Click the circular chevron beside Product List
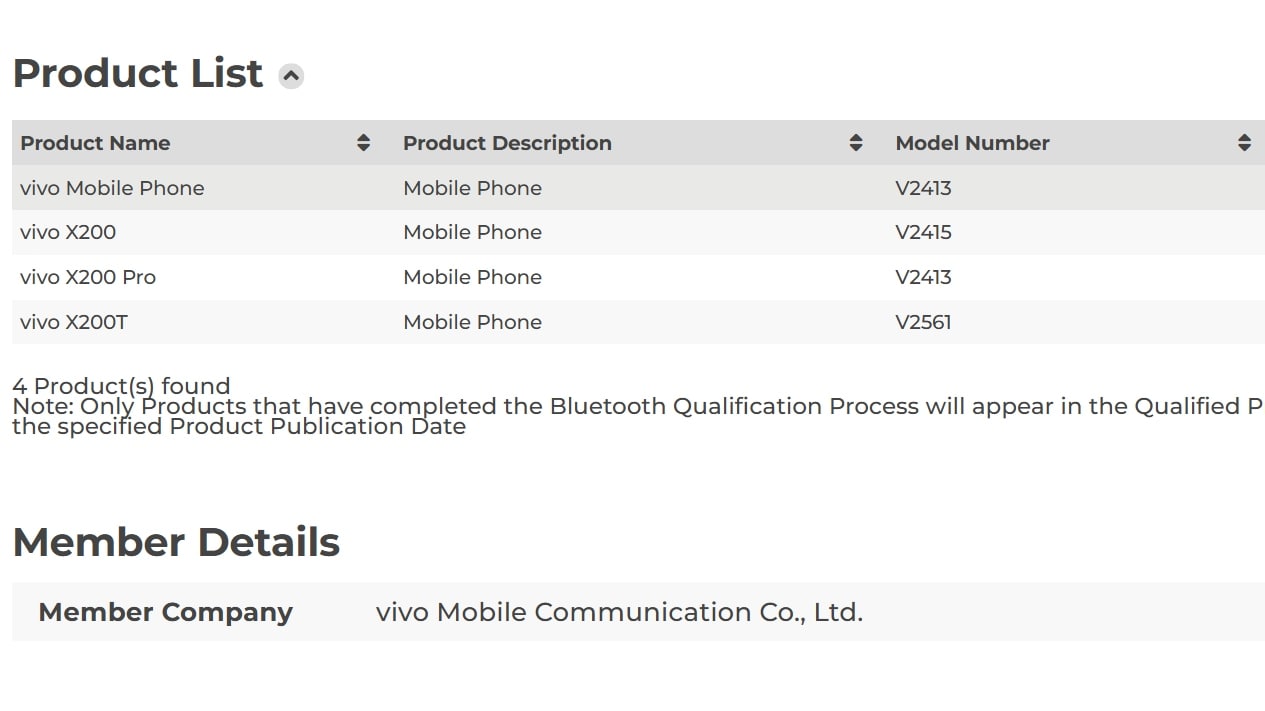This screenshot has width=1265, height=711. coord(290,76)
